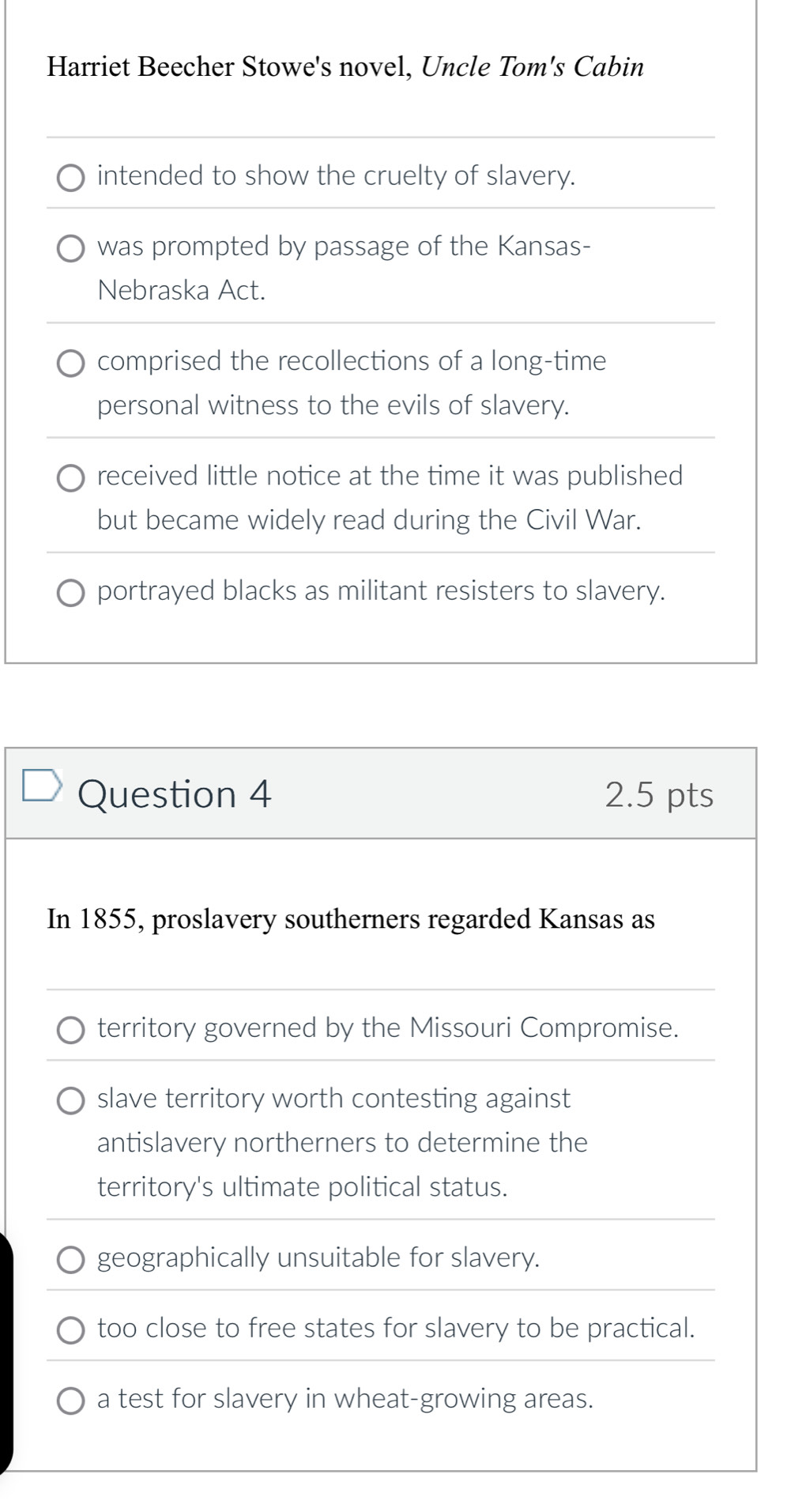Click 'personal witness to the evils of slavery' text
Screen dimensions: 787x1512
pyautogui.click(x=333, y=405)
